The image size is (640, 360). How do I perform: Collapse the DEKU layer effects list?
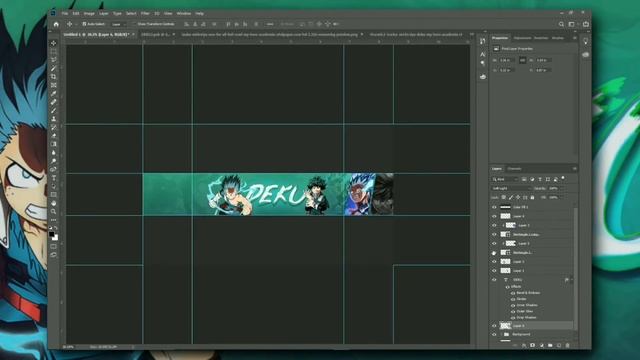pyautogui.click(x=571, y=280)
